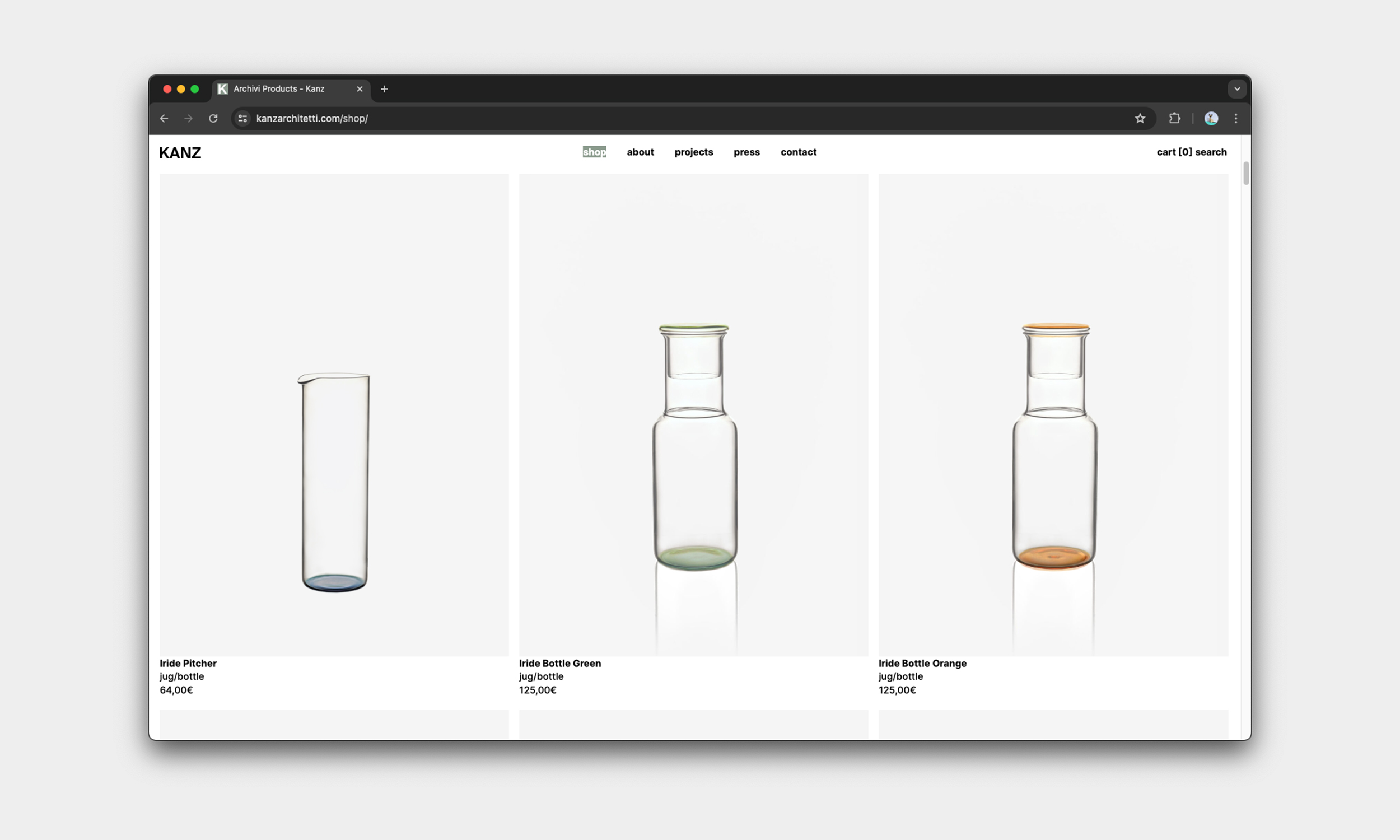Go to the projects page
Viewport: 1400px width, 840px height.
[693, 152]
